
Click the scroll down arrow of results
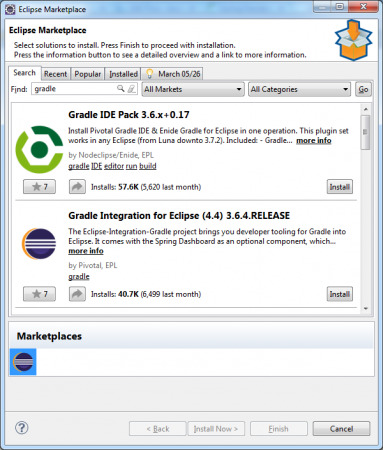coord(366,309)
